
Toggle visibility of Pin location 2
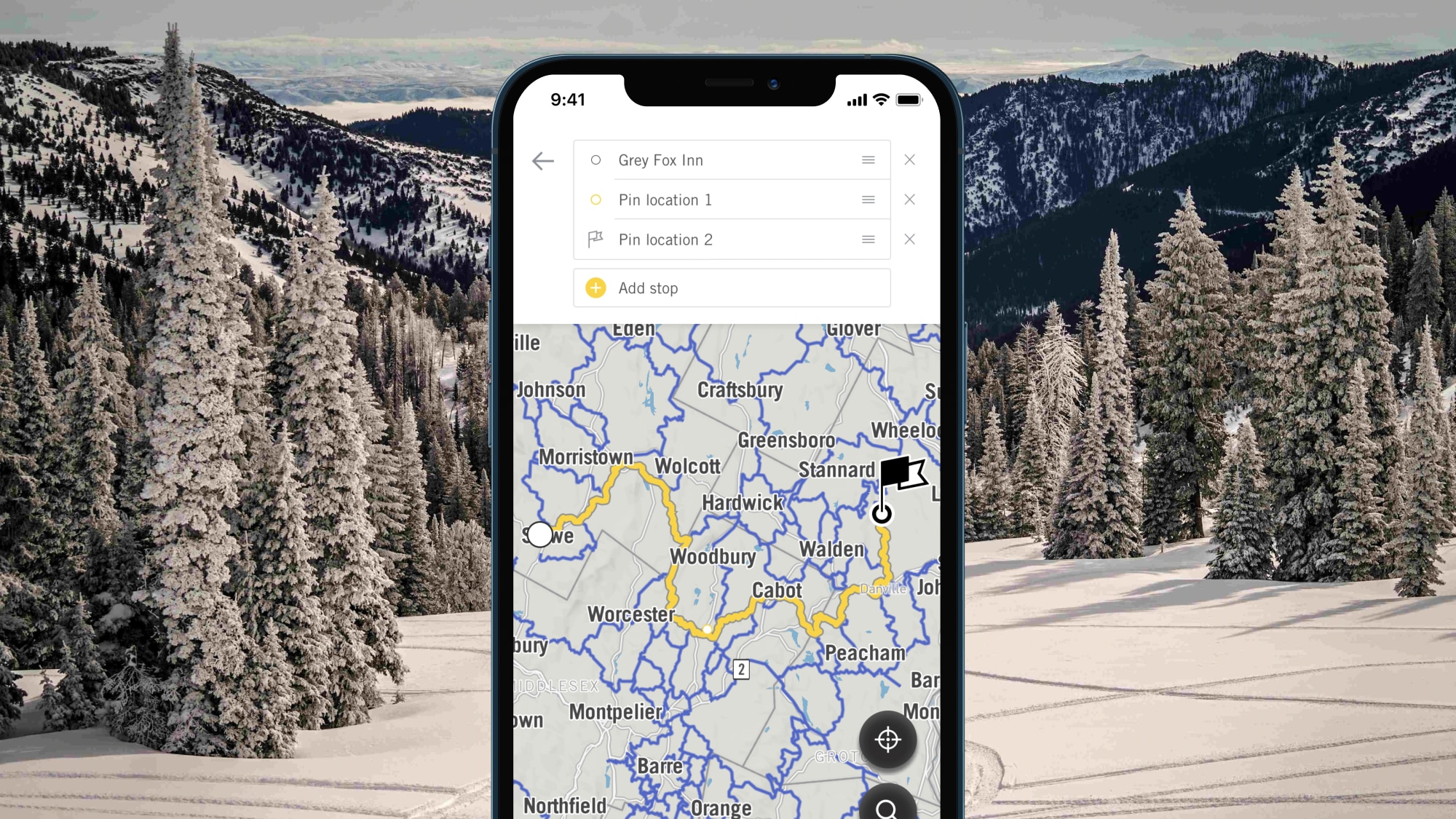(x=596, y=240)
